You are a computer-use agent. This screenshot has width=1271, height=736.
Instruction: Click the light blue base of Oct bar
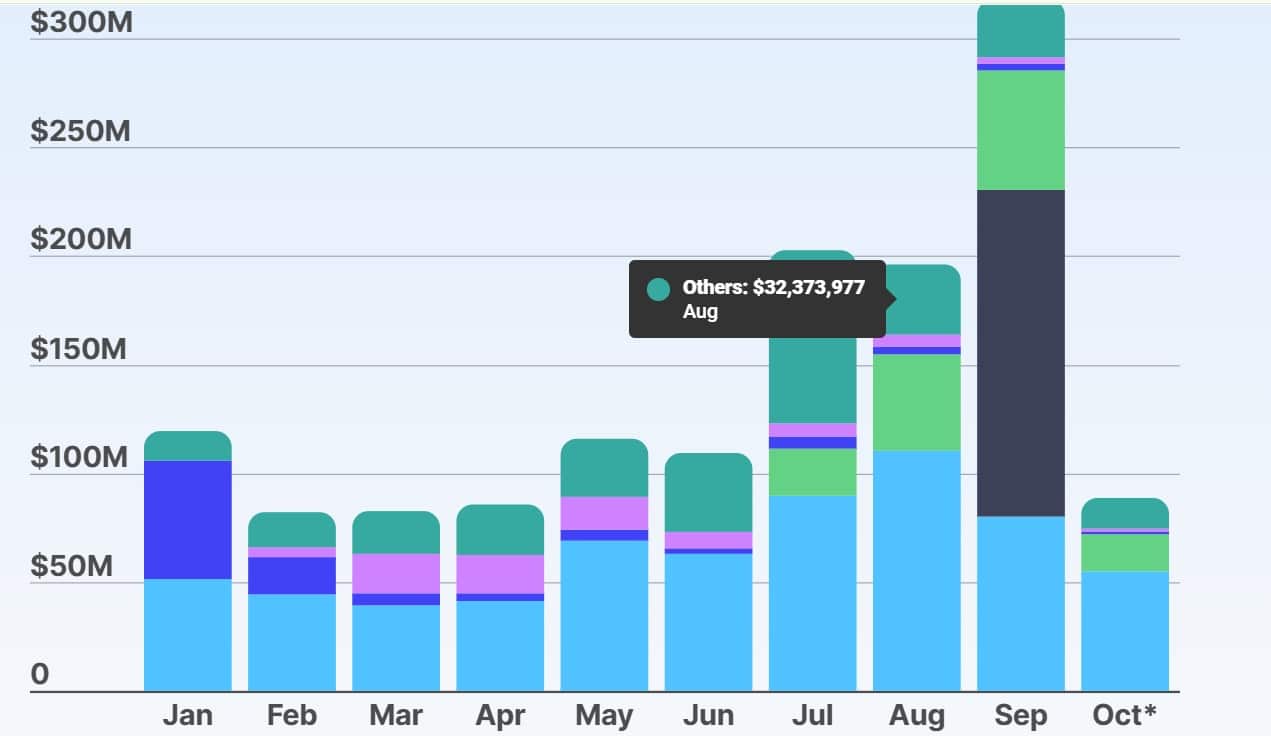(1124, 630)
